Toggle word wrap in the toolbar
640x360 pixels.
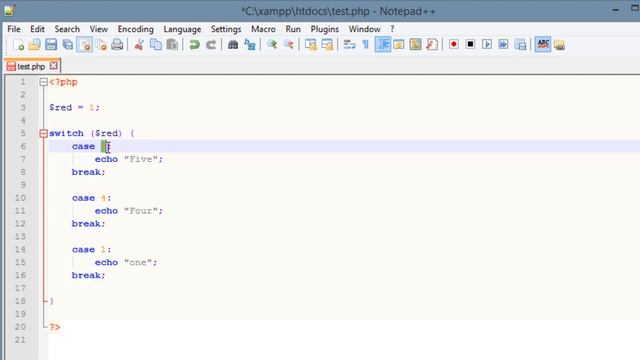(349, 44)
